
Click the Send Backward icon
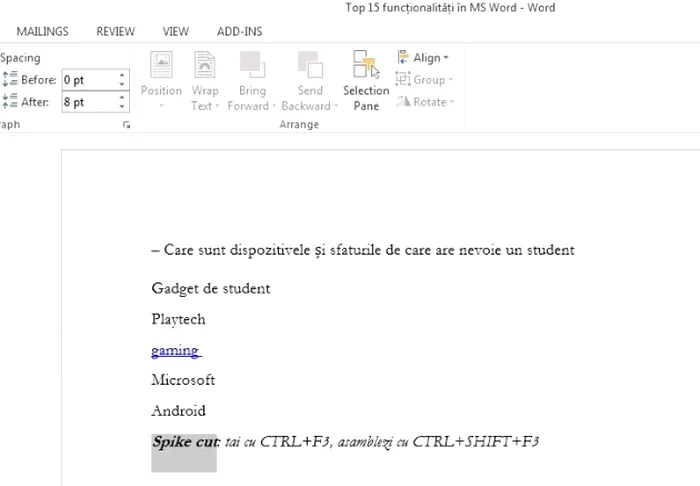point(310,65)
